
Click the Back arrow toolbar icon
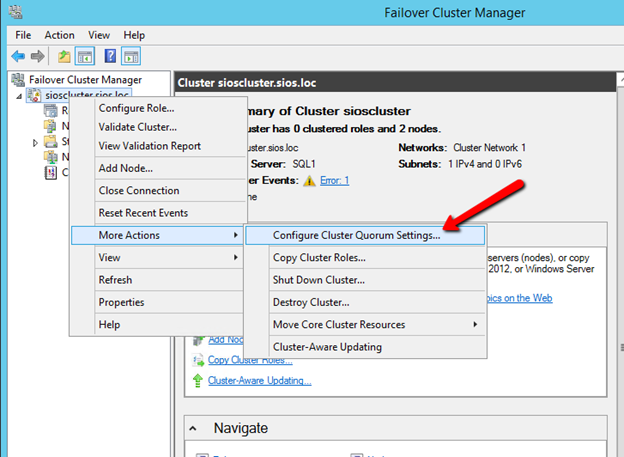pyautogui.click(x=17, y=56)
